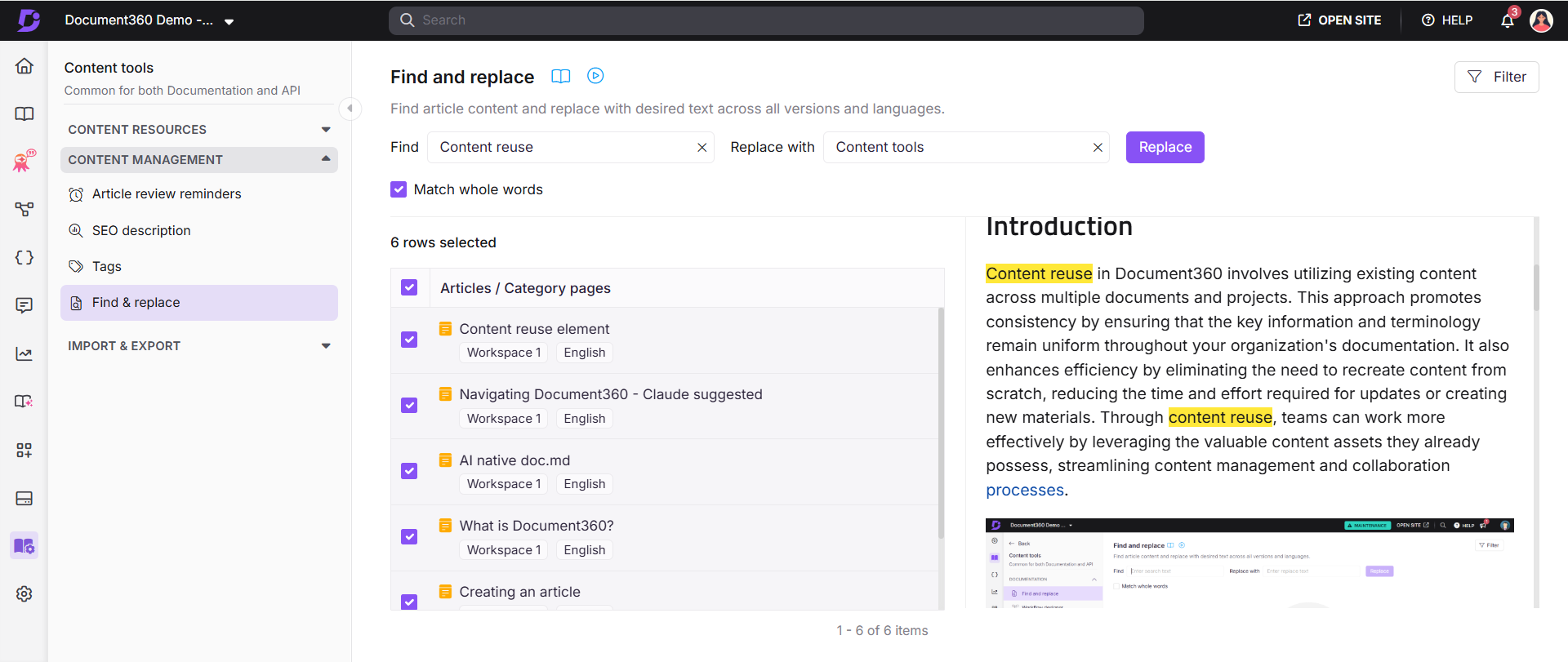
Task: Open the Settings gear sidebar icon
Action: [24, 594]
